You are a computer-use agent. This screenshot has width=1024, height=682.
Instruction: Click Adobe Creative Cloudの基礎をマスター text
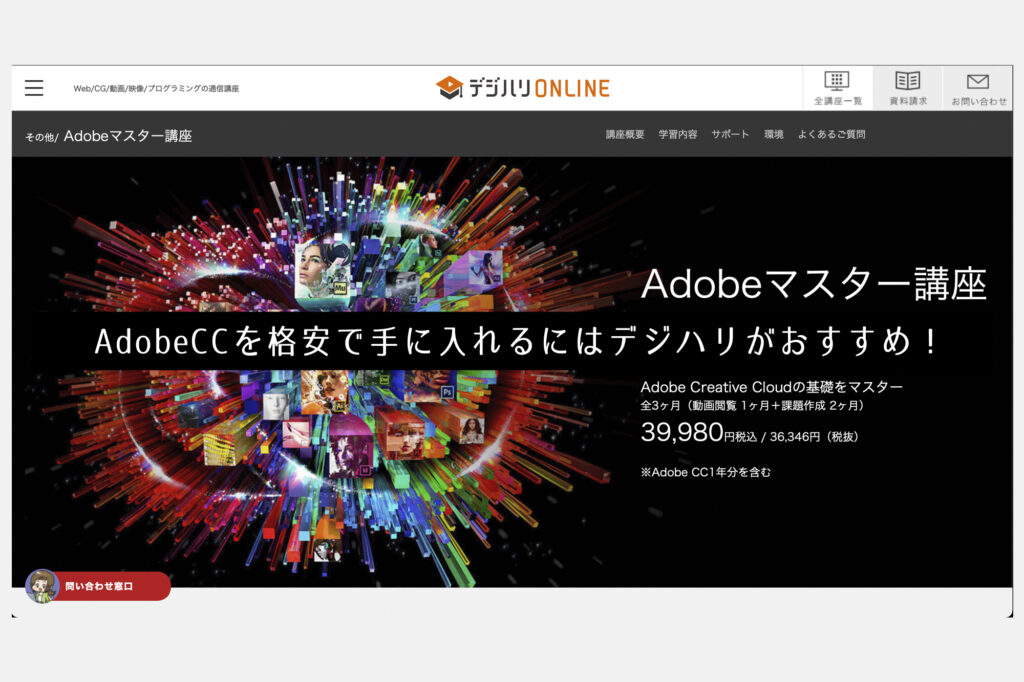click(x=771, y=387)
